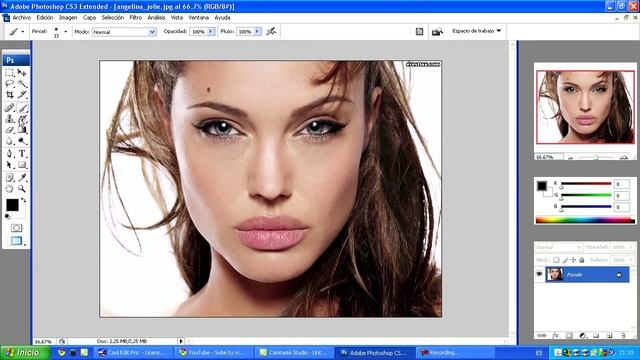Select the Type tool
Image resolution: width=640 pixels, height=360 pixels.
(x=22, y=154)
